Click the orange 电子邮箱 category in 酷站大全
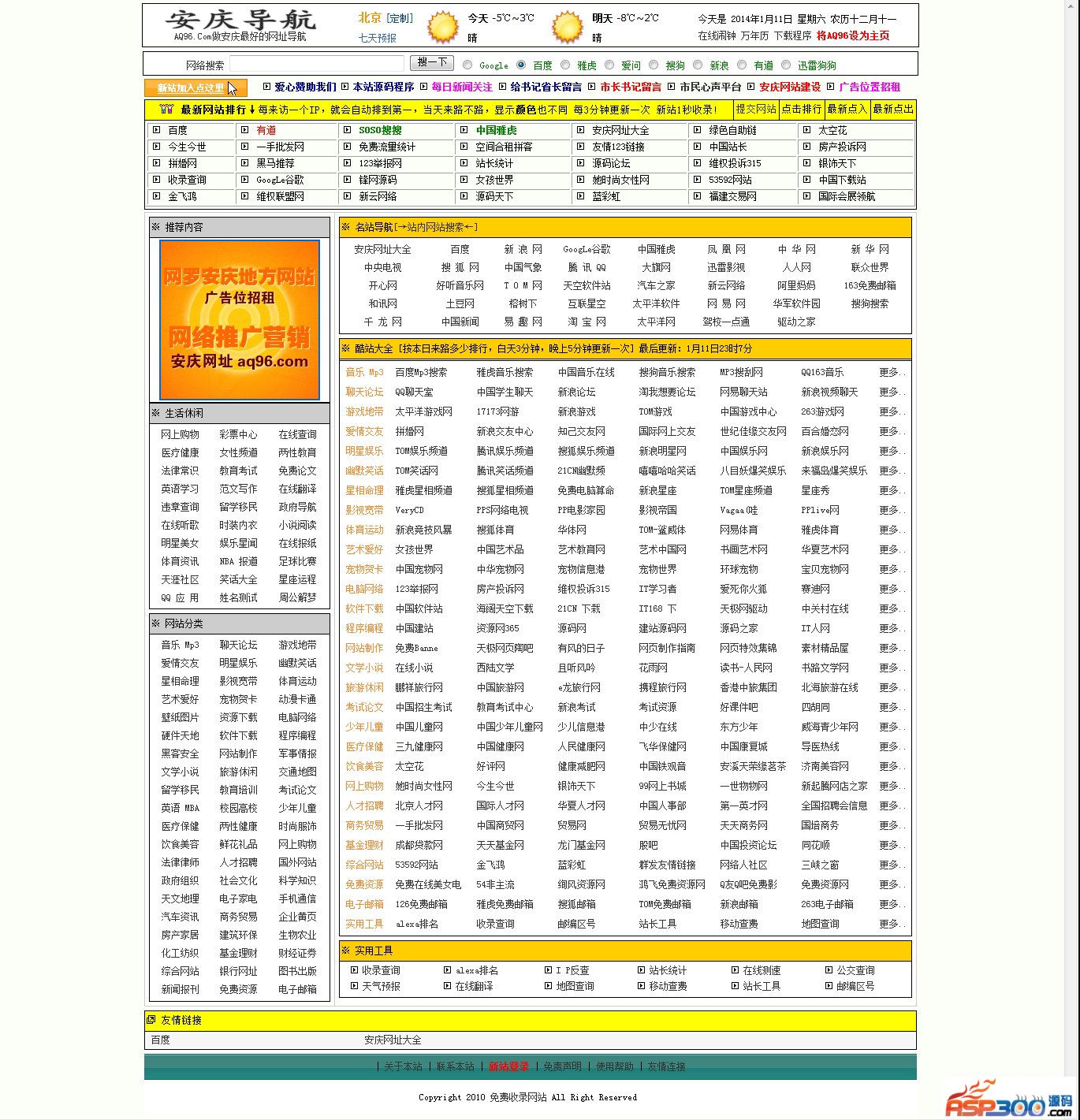Viewport: 1080px width, 1120px height. 364,904
